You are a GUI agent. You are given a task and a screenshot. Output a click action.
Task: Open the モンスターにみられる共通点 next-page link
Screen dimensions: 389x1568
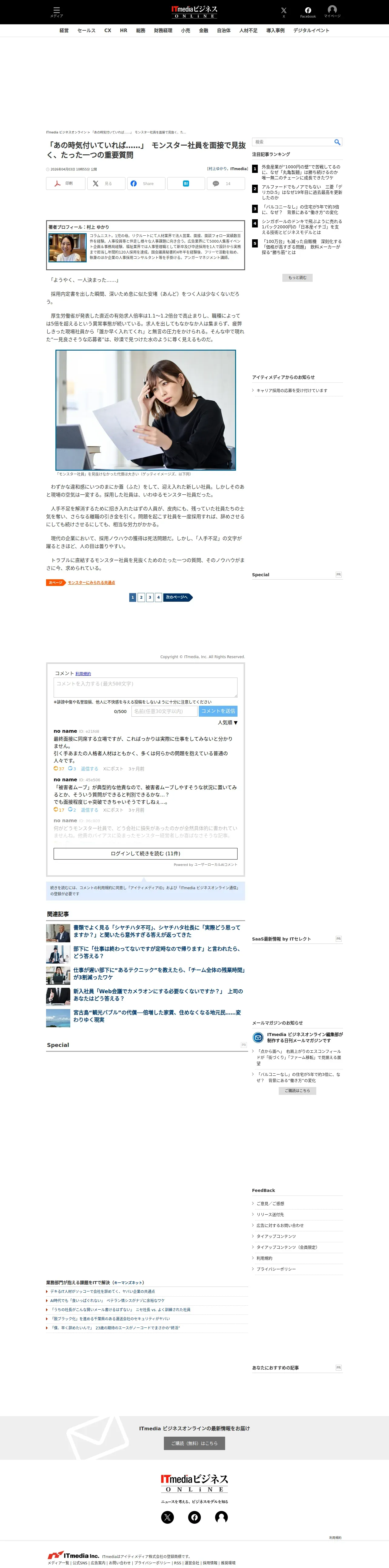[91, 583]
